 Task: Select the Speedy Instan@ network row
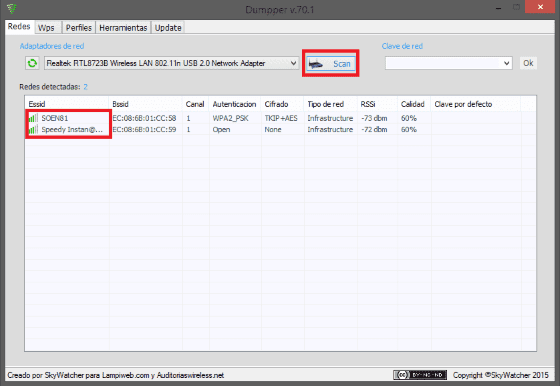pyautogui.click(x=280, y=130)
